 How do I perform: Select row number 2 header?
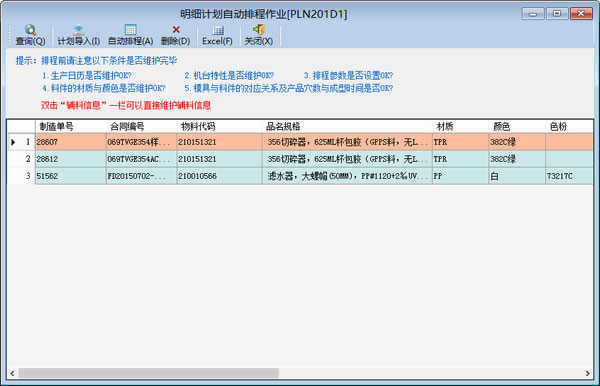pyautogui.click(x=21, y=159)
